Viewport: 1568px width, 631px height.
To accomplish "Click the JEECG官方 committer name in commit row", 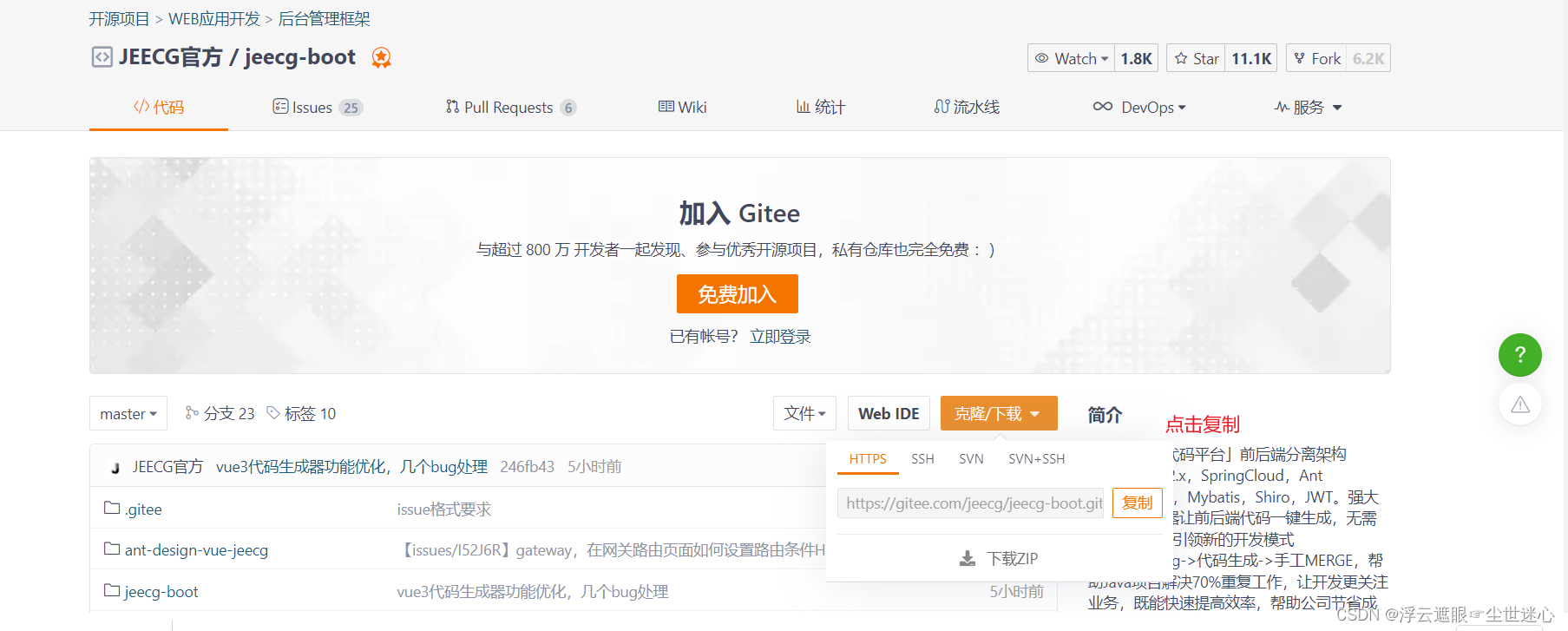I will tap(167, 467).
